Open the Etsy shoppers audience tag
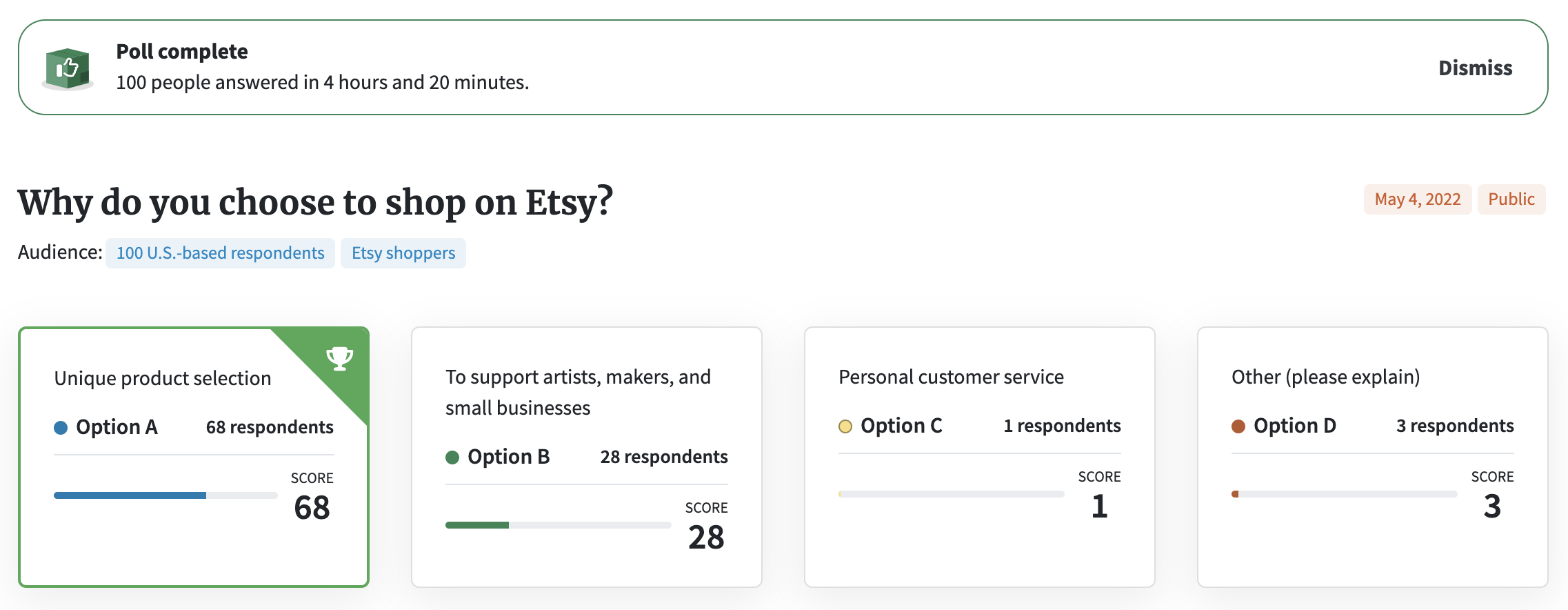The image size is (1568, 610). pos(403,253)
